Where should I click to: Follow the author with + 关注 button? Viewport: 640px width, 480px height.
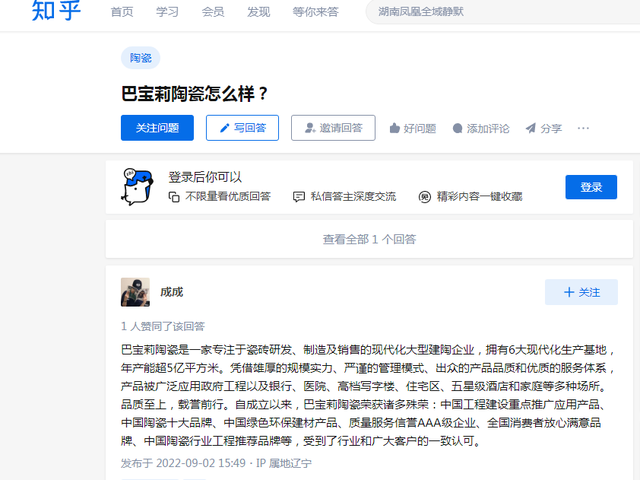(x=581, y=292)
